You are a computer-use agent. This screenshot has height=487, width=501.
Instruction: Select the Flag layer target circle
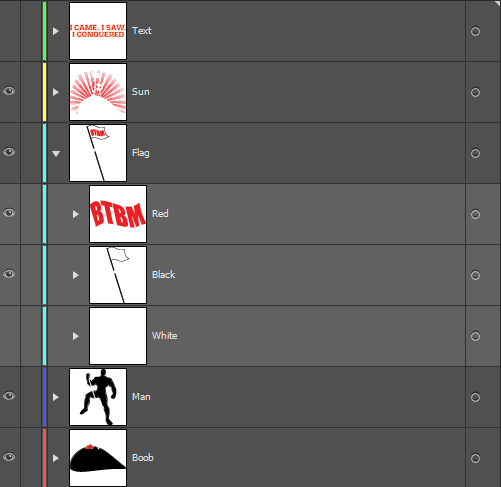pos(475,153)
